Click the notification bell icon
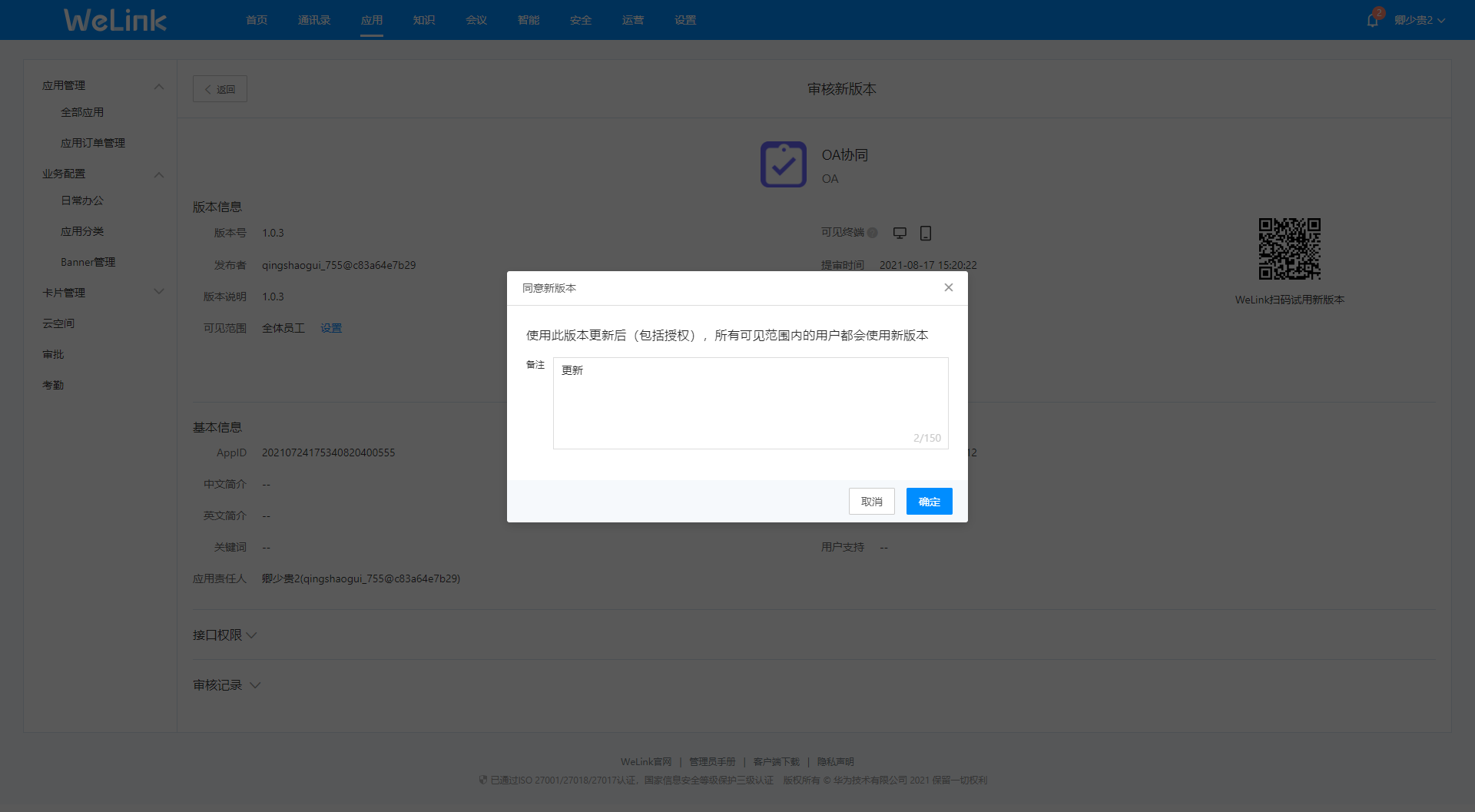Viewport: 1475px width, 812px height. tap(1373, 20)
